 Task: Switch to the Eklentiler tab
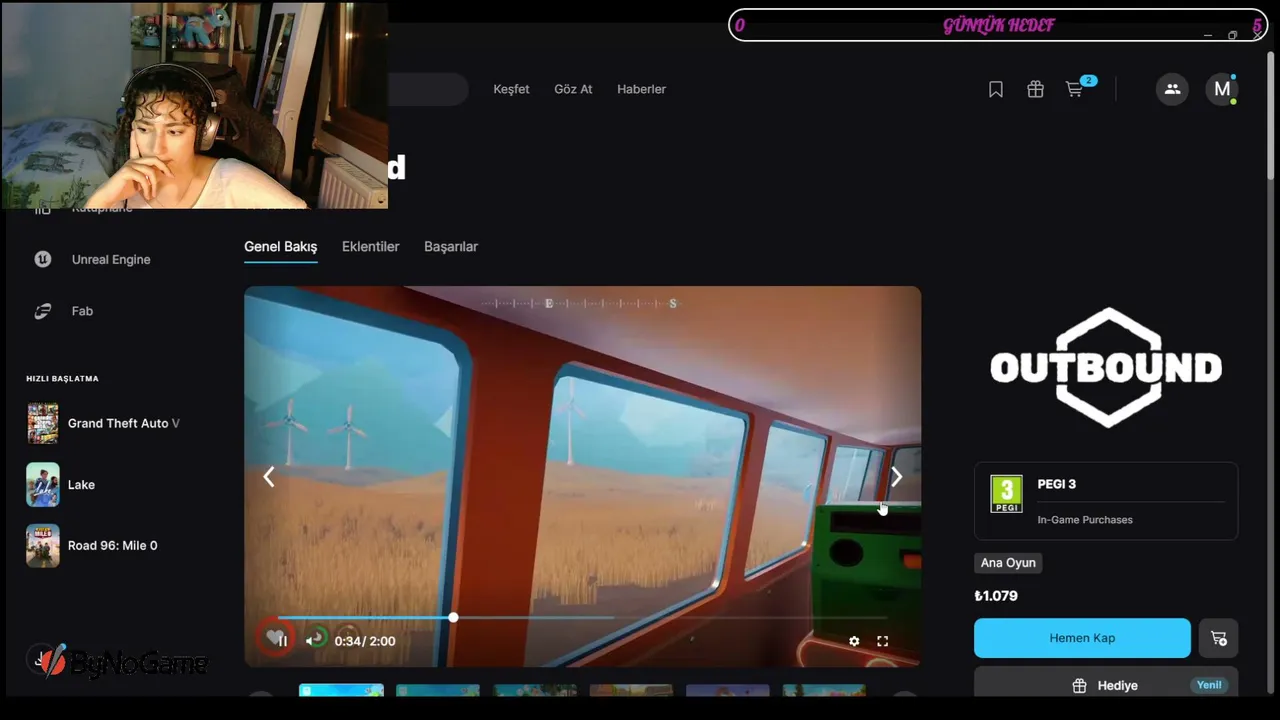tap(371, 247)
